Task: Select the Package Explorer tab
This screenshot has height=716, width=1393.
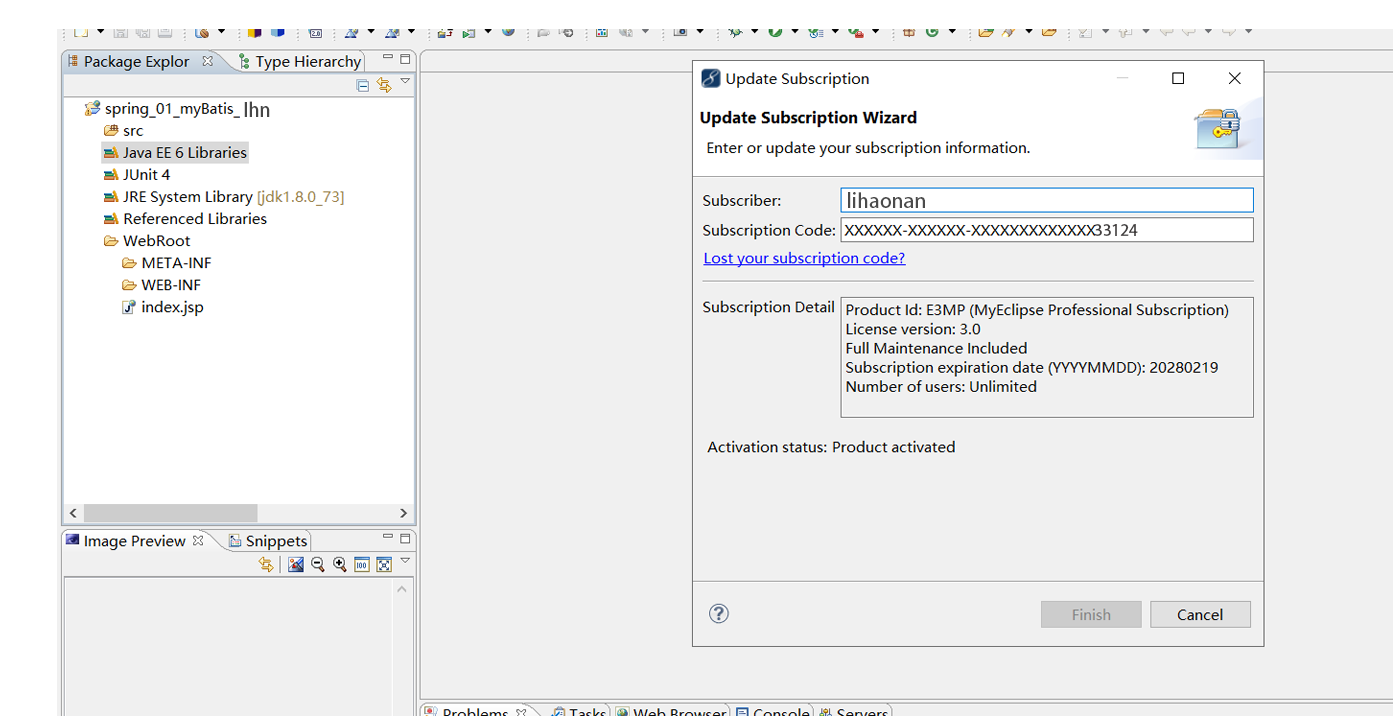Action: [136, 62]
